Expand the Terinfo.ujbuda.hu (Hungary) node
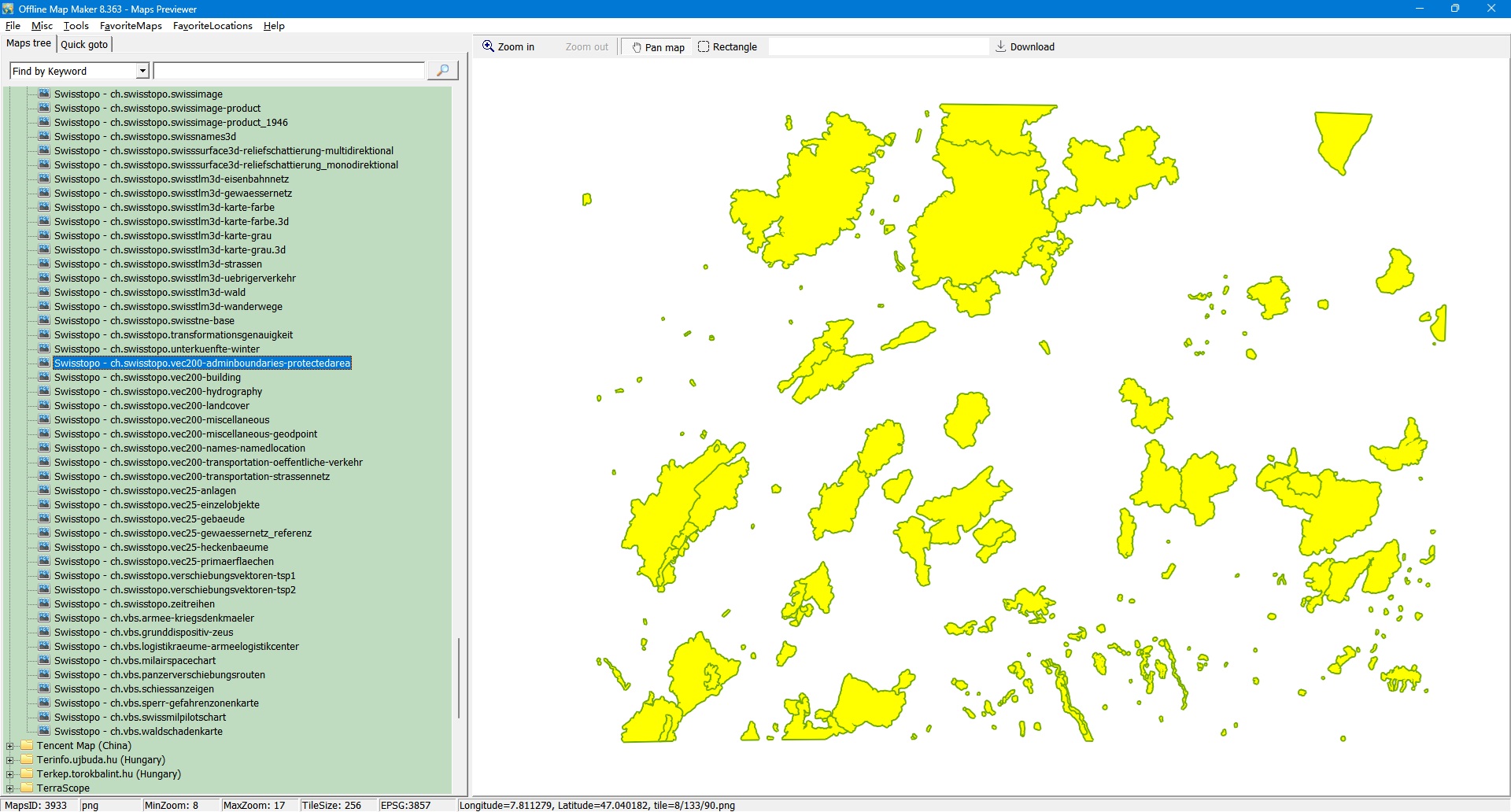Screen dimensions: 1511x812 coord(10,760)
